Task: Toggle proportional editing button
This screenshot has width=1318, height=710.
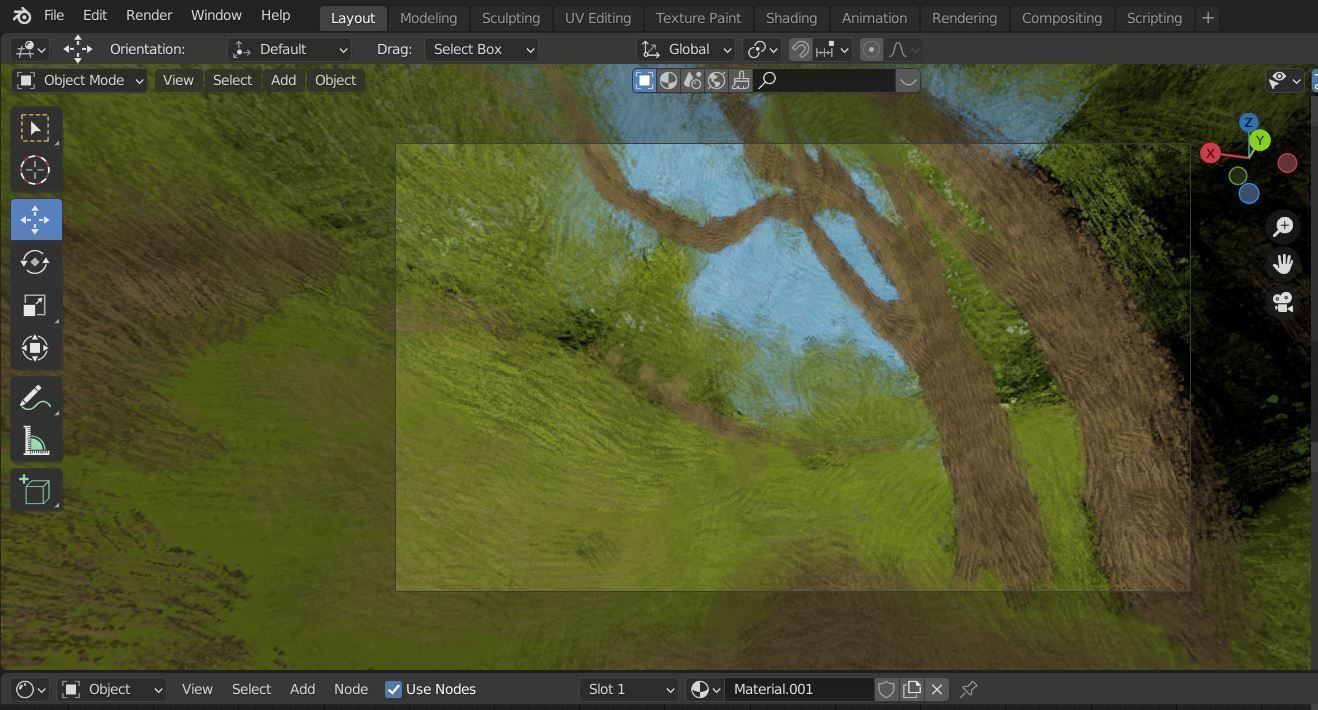Action: click(871, 49)
